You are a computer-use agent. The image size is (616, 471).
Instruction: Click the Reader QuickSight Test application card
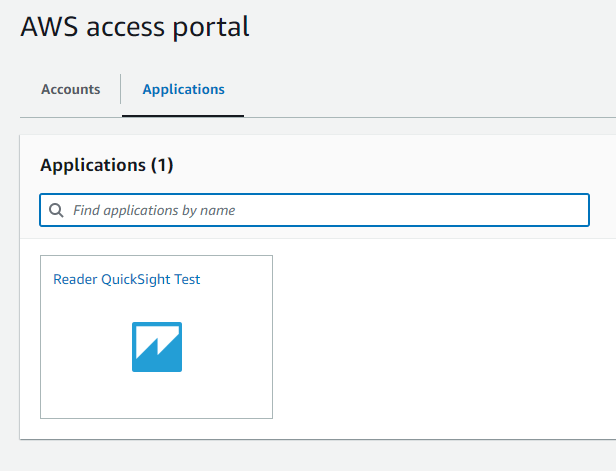[156, 337]
